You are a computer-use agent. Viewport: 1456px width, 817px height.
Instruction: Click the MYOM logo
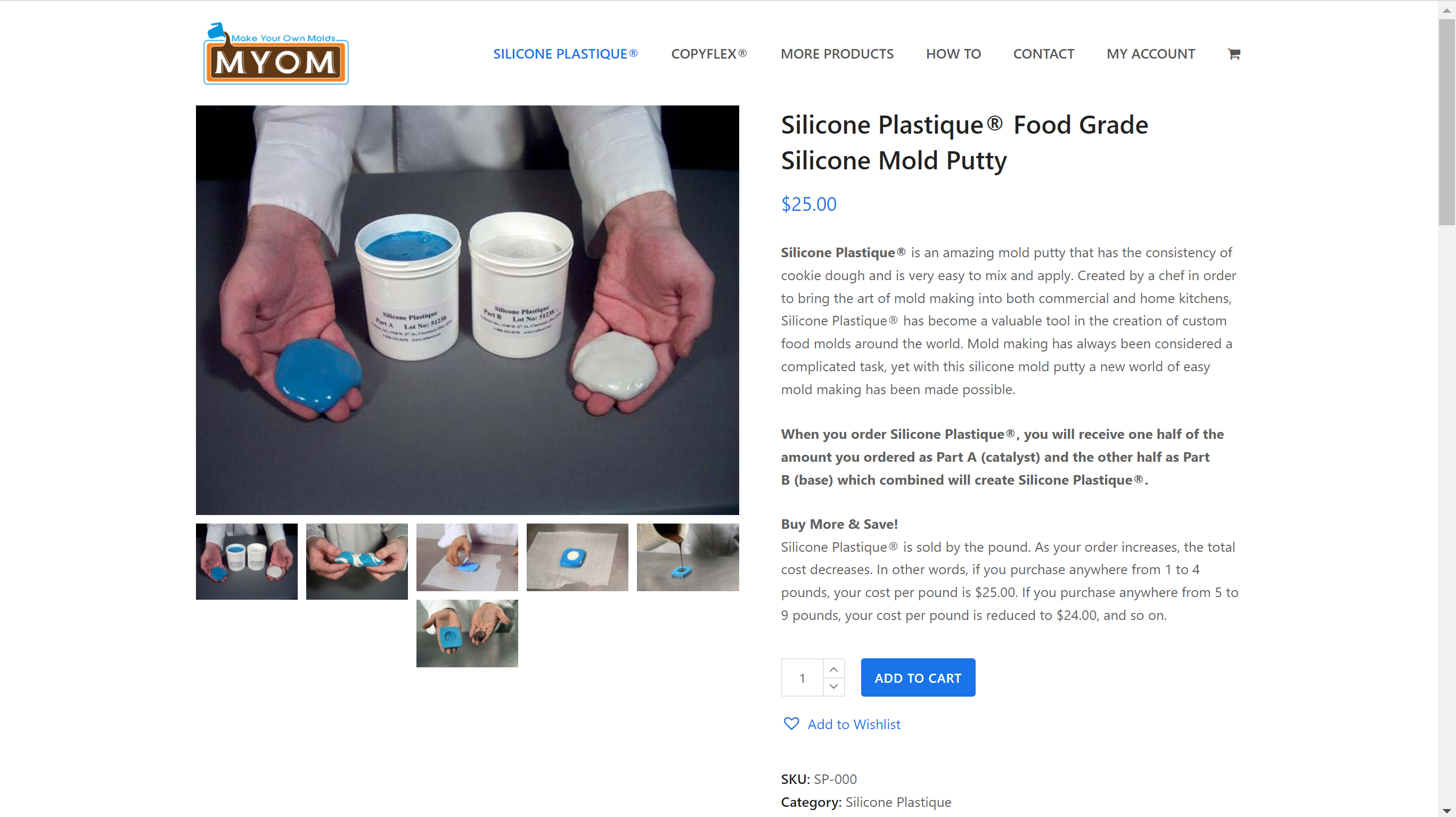click(x=276, y=54)
